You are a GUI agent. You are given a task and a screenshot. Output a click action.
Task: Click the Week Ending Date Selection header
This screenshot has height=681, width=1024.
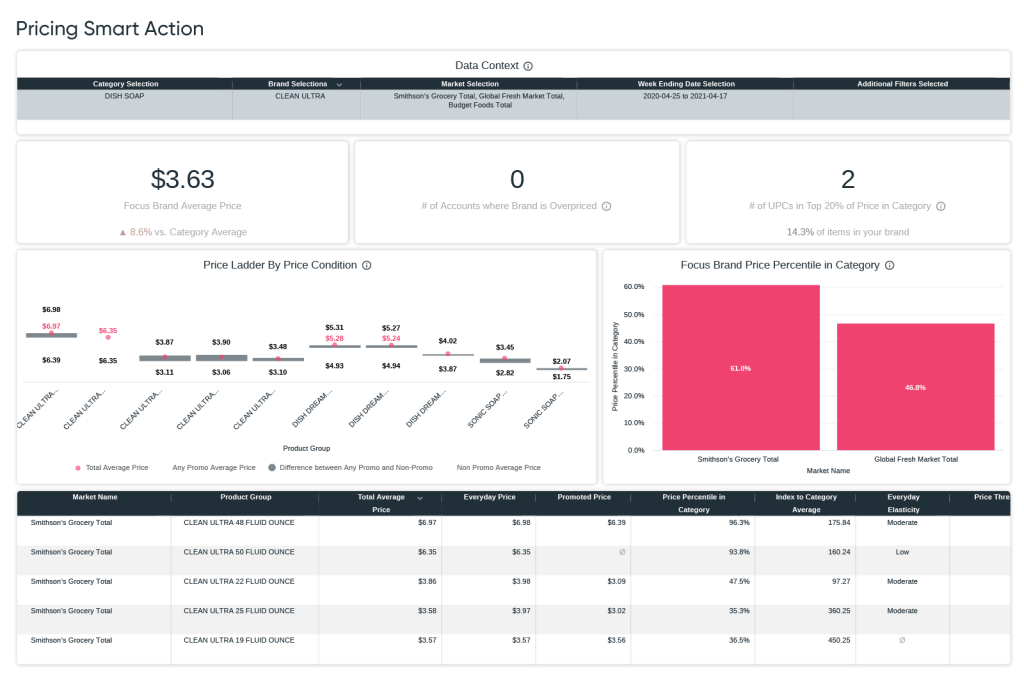[686, 84]
